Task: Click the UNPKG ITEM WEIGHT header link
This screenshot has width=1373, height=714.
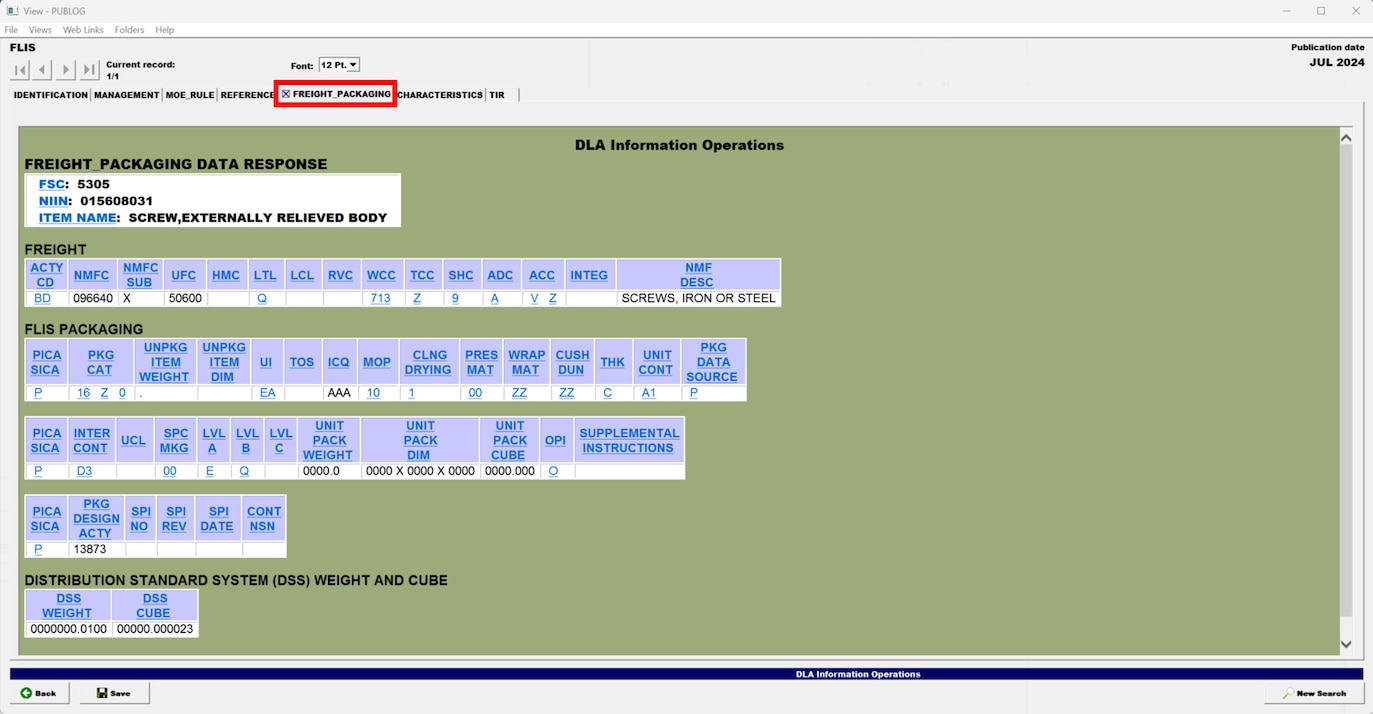Action: point(164,362)
